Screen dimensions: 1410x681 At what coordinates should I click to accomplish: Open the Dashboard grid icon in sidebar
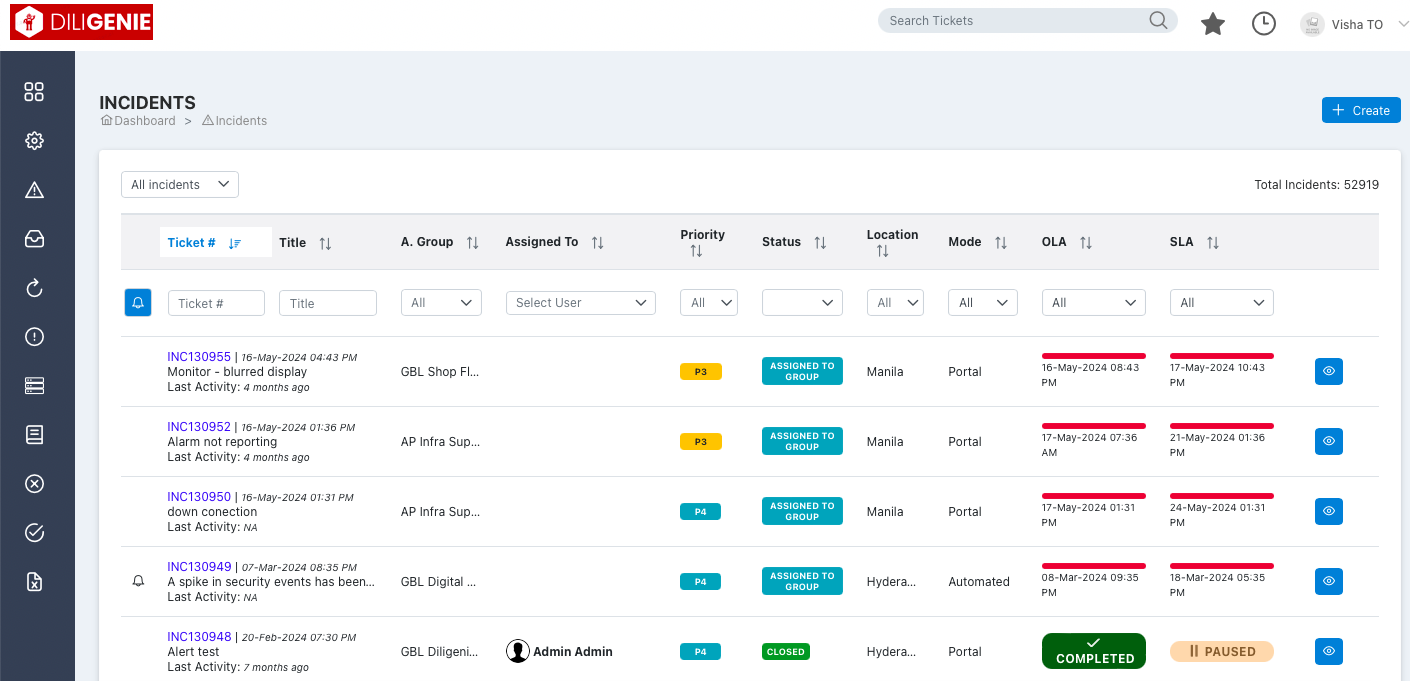[x=35, y=91]
